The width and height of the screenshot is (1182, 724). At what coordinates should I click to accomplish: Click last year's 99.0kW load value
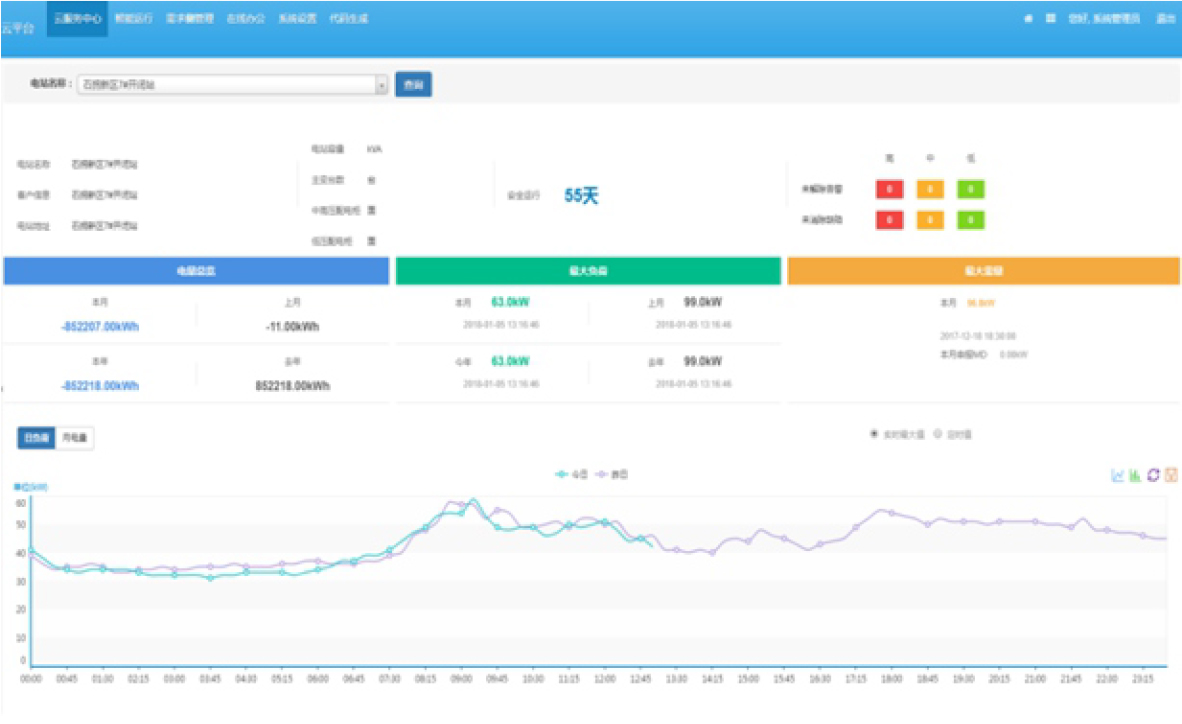point(703,361)
